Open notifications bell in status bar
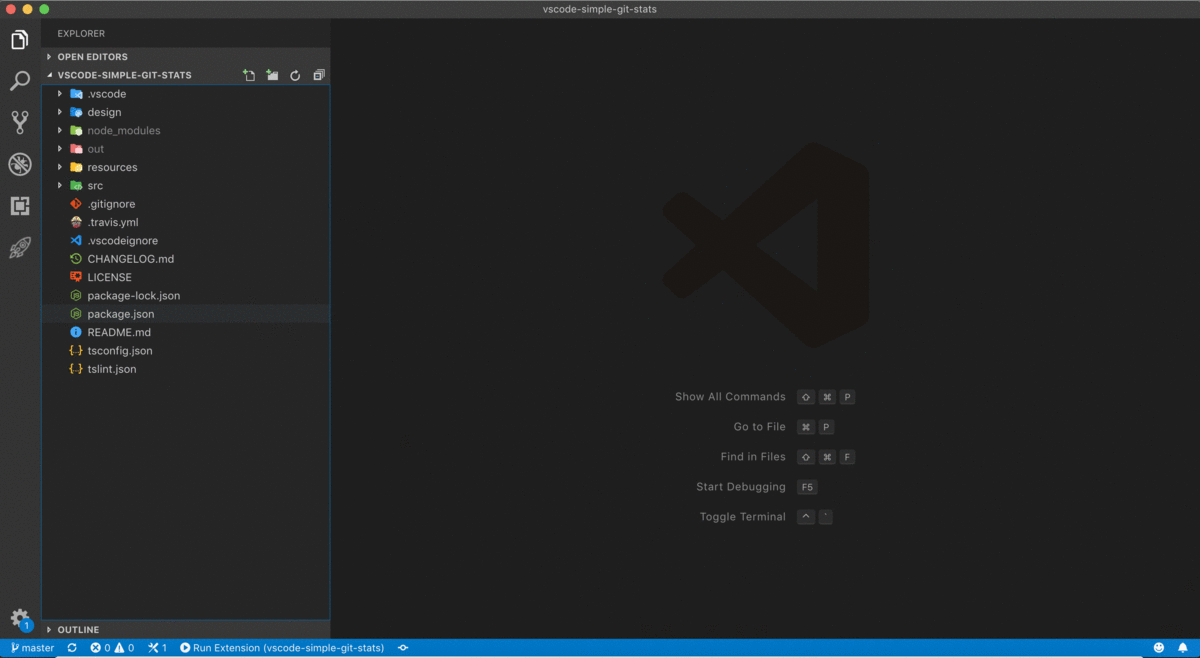Image resolution: width=1200 pixels, height=658 pixels. [x=1183, y=648]
